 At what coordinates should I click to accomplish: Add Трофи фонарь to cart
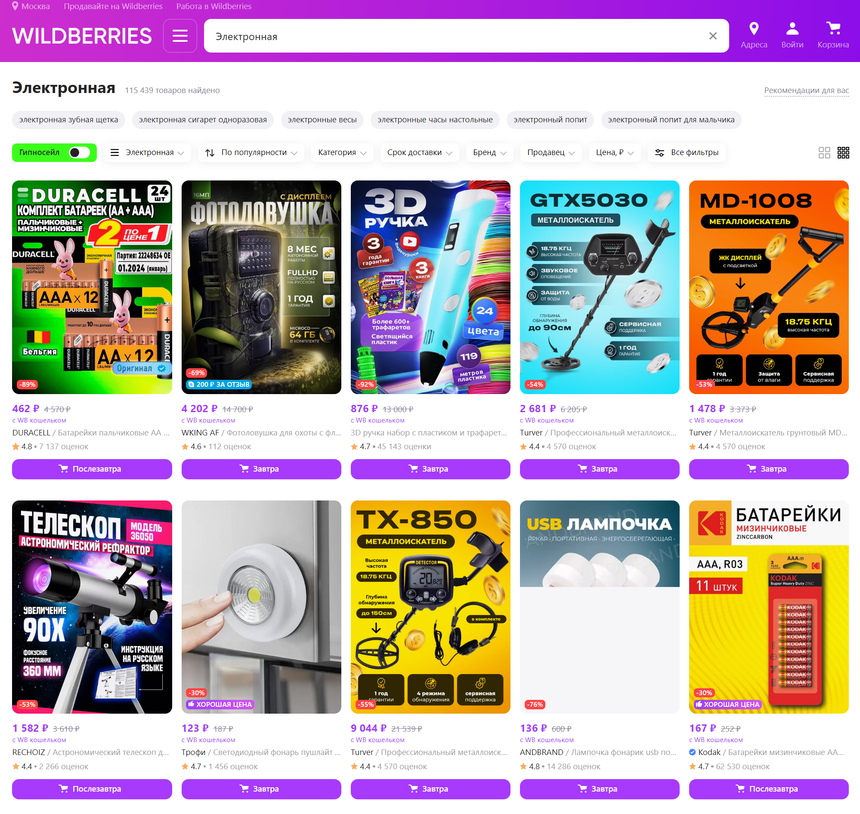pyautogui.click(x=261, y=789)
